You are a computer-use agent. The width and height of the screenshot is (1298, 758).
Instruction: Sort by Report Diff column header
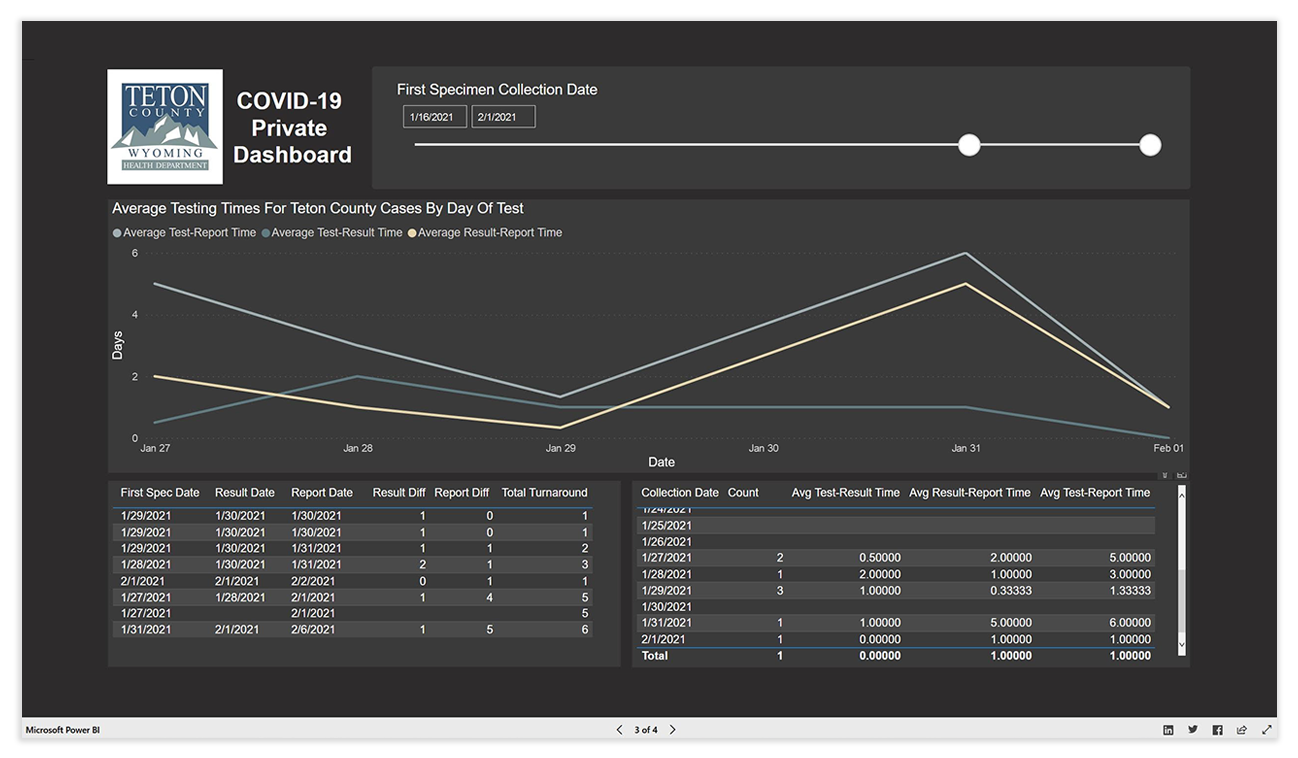coord(462,493)
